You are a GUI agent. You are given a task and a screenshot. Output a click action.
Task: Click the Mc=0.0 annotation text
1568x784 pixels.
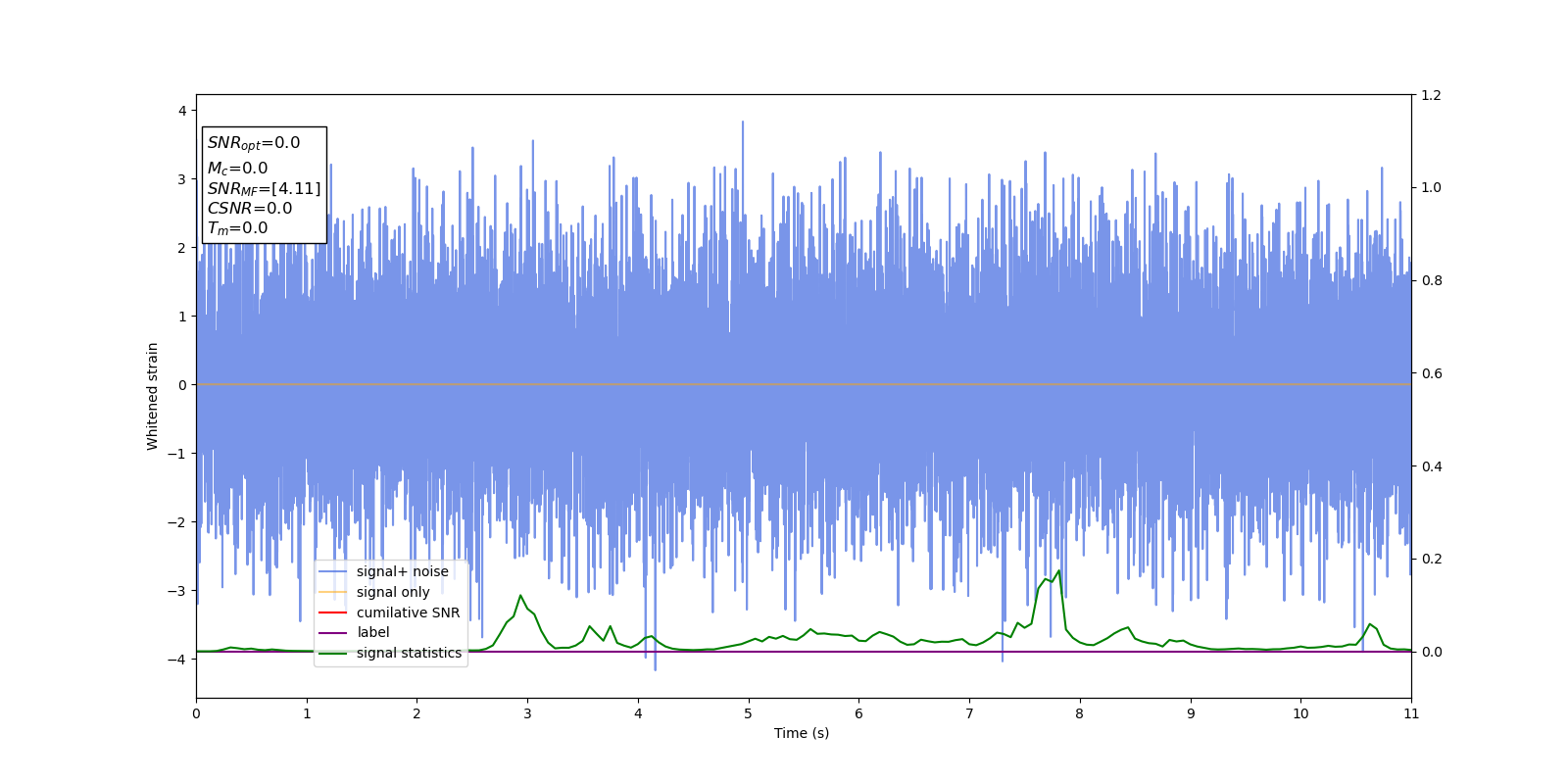point(237,169)
